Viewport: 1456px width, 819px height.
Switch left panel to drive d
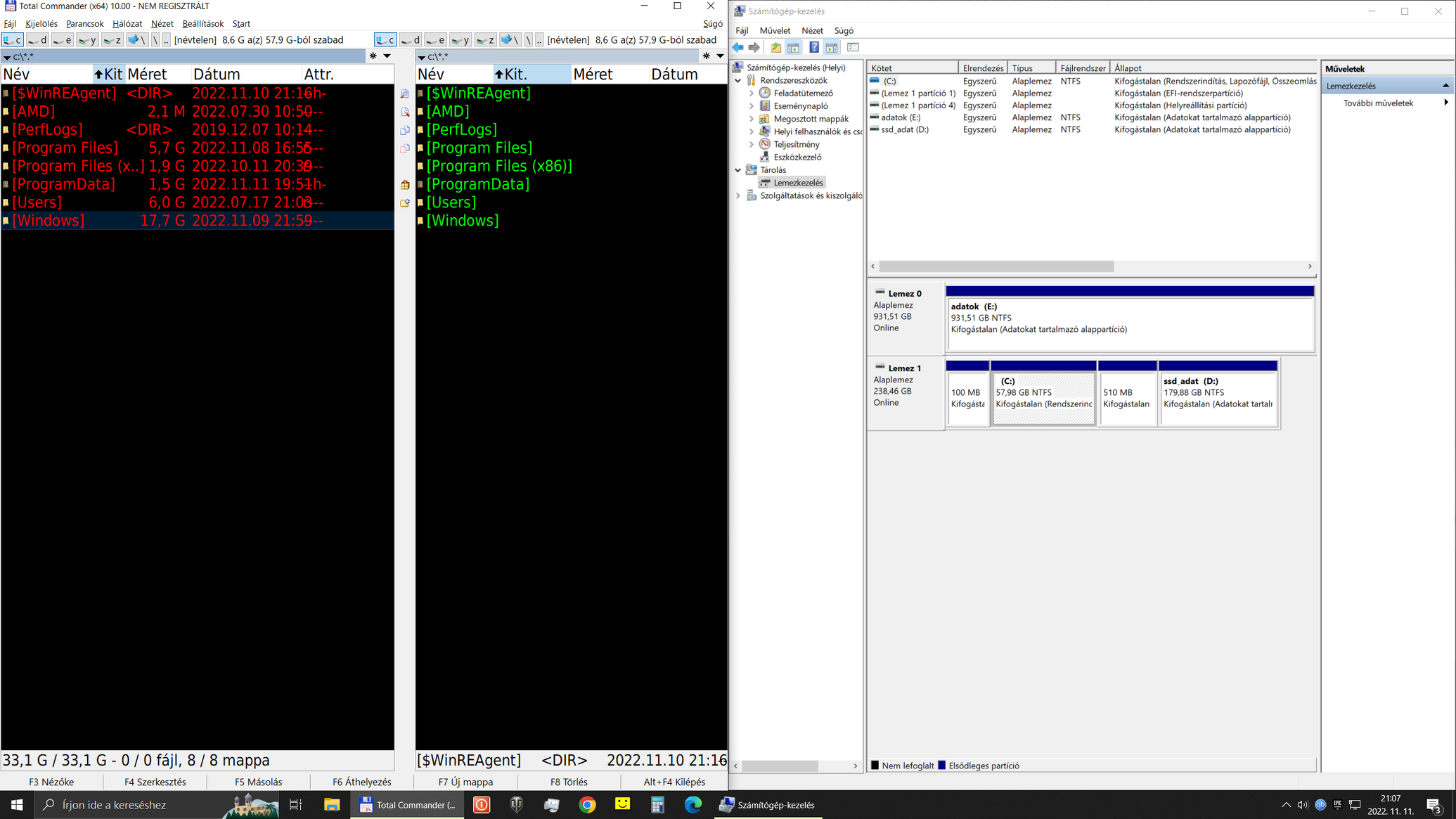(37, 40)
